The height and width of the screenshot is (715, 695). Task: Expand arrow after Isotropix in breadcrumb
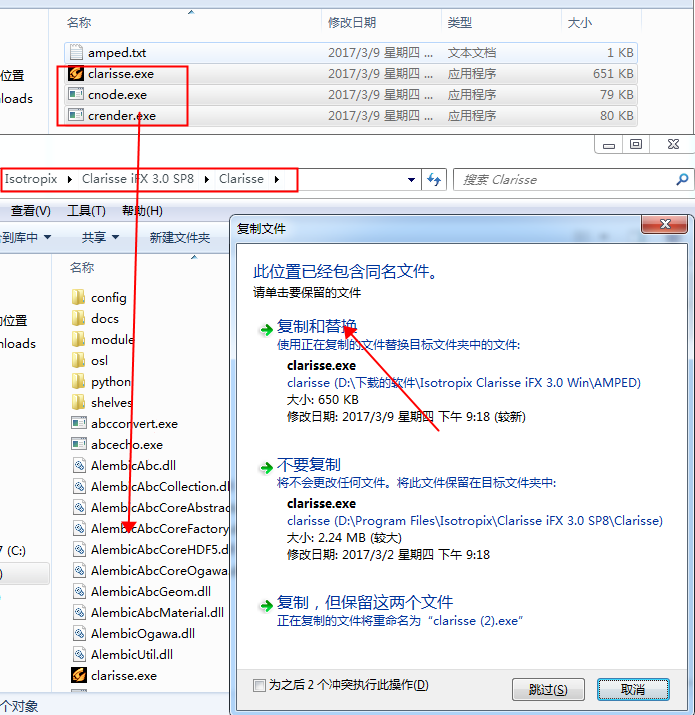[x=70, y=179]
